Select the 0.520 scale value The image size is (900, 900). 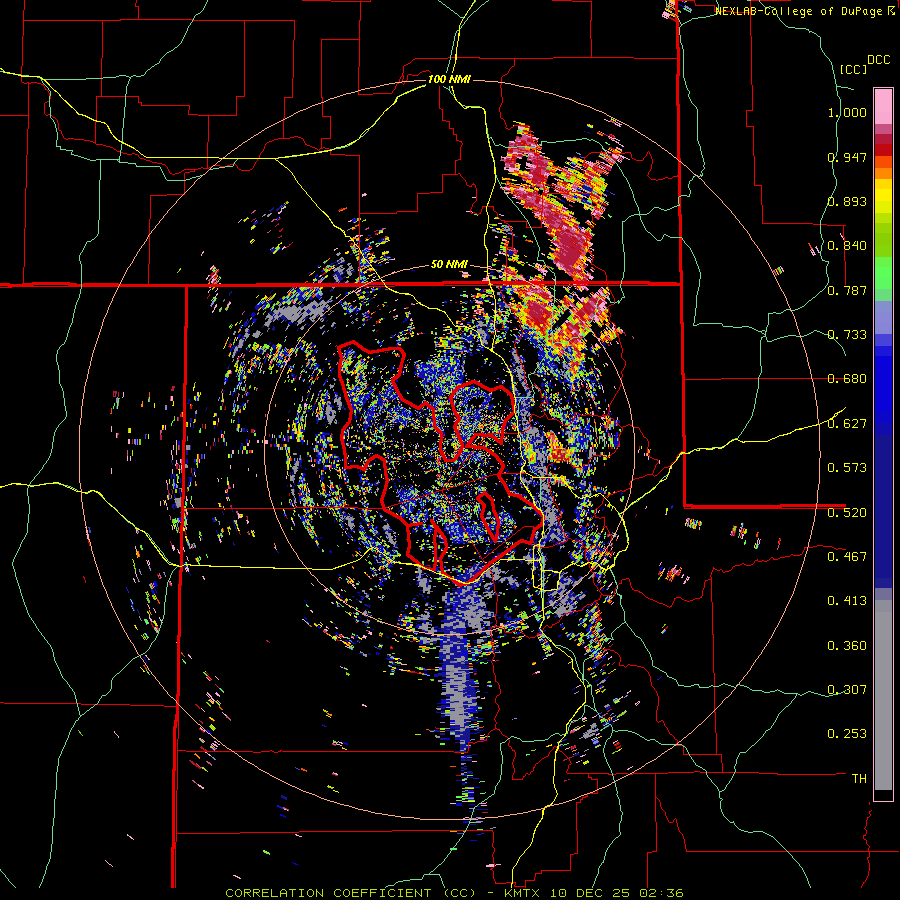point(847,512)
